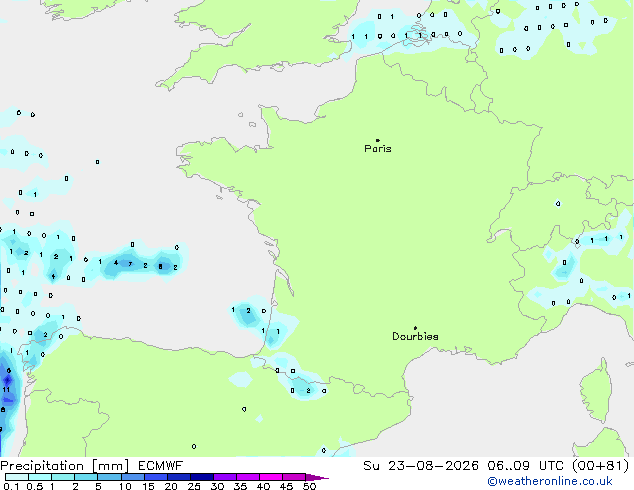Click the 06..09 UTC time text
The width and height of the screenshot is (634, 490).
(526, 466)
